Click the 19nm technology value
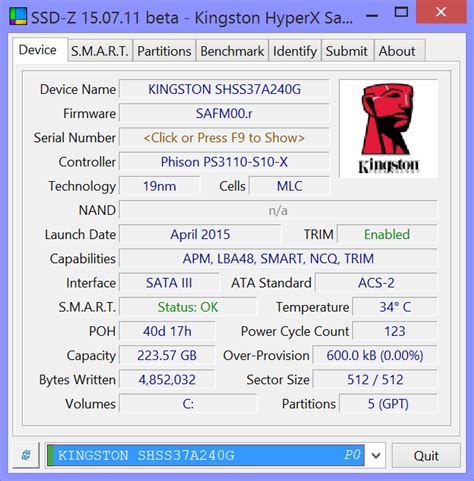The width and height of the screenshot is (474, 481). tap(160, 186)
